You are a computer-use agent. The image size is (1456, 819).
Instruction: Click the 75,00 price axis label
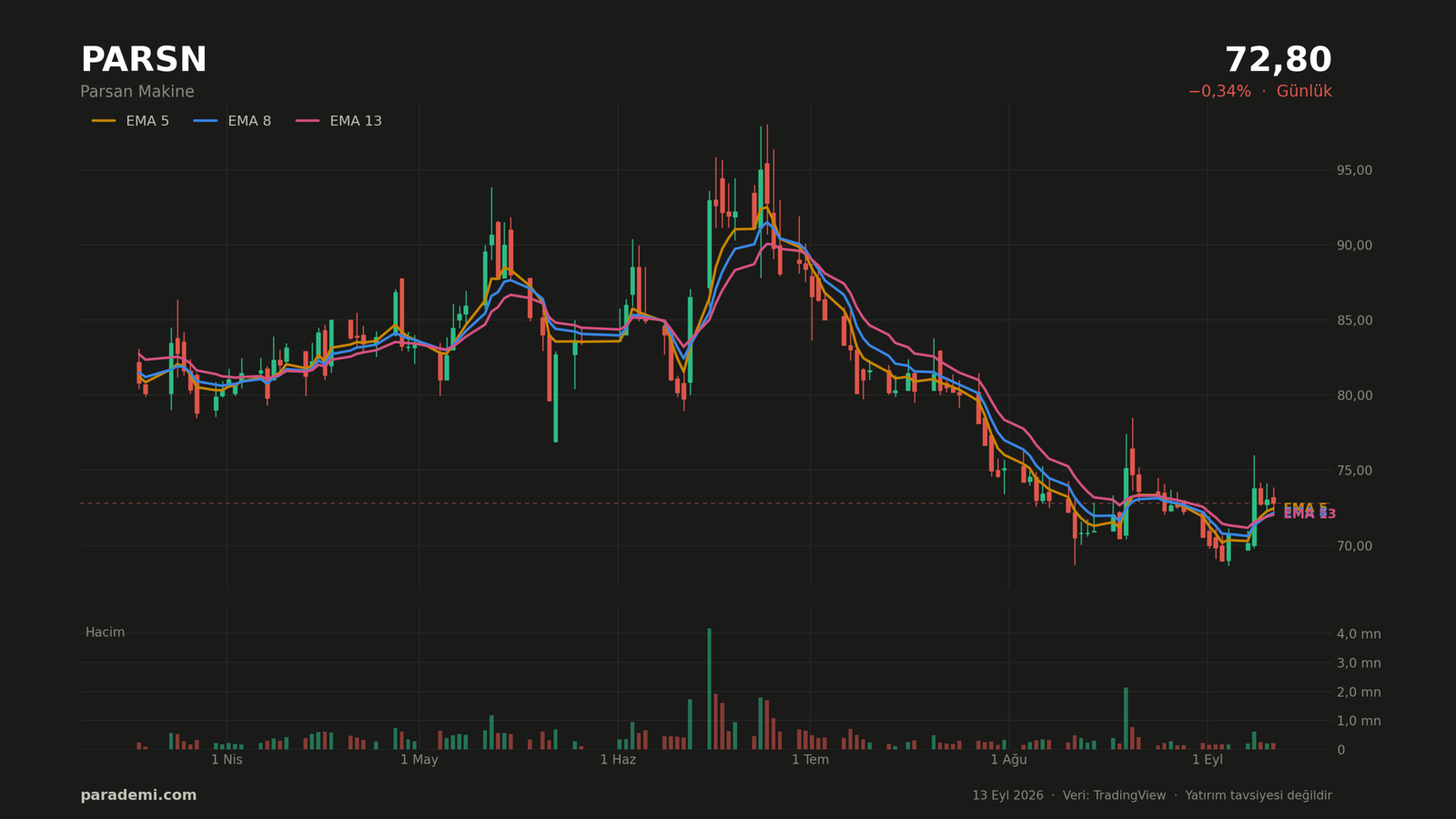click(x=1354, y=470)
